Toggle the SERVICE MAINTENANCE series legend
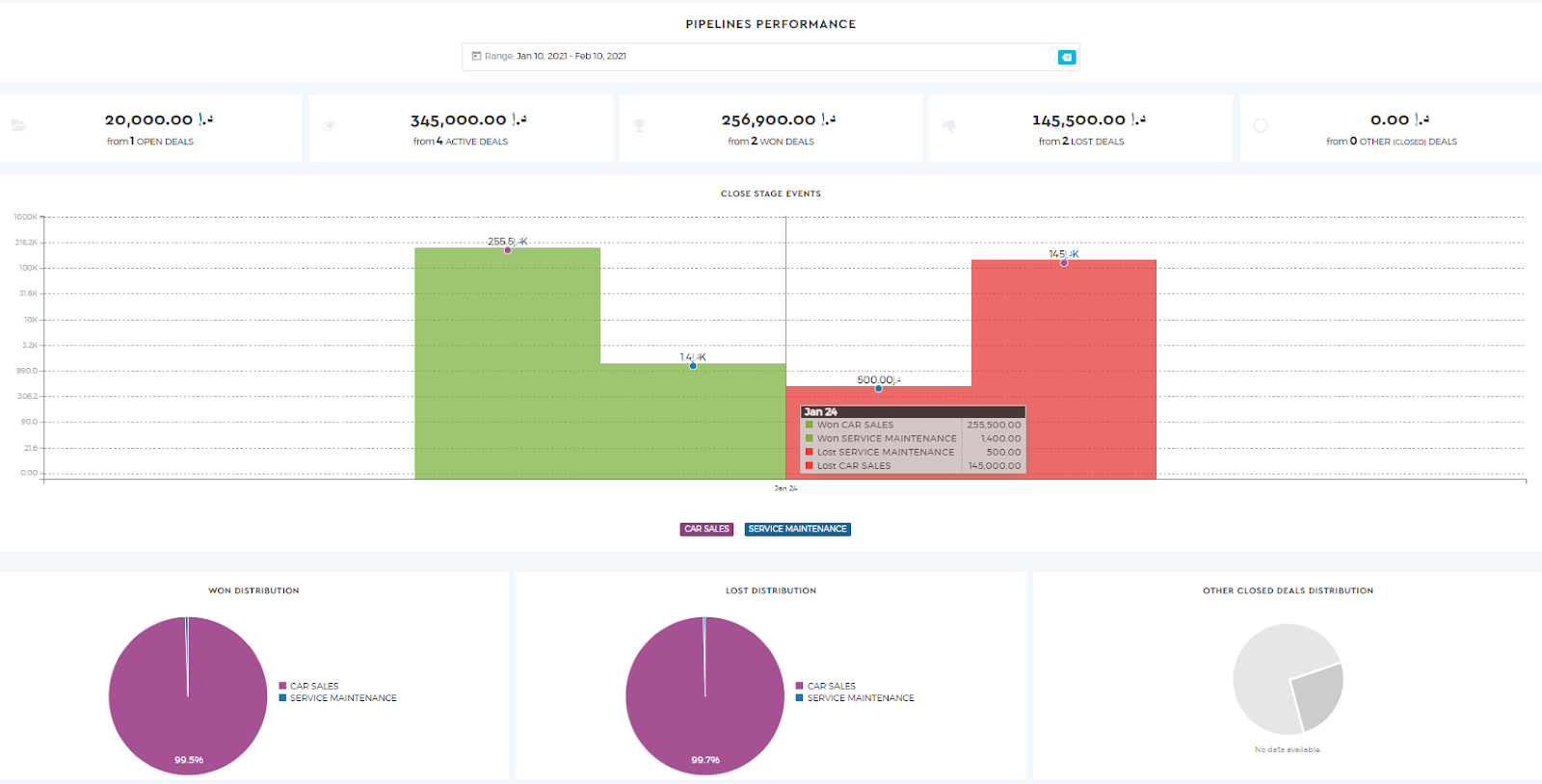The image size is (1542, 784). (x=797, y=529)
